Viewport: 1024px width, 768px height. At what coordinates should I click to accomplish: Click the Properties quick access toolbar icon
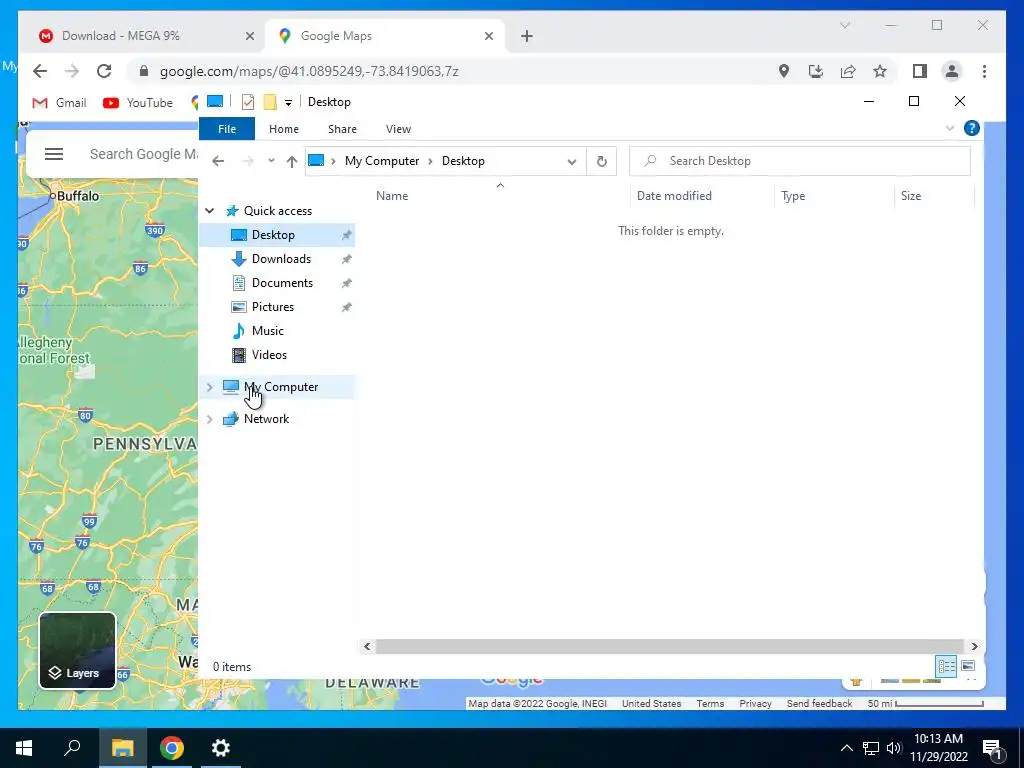point(248,102)
